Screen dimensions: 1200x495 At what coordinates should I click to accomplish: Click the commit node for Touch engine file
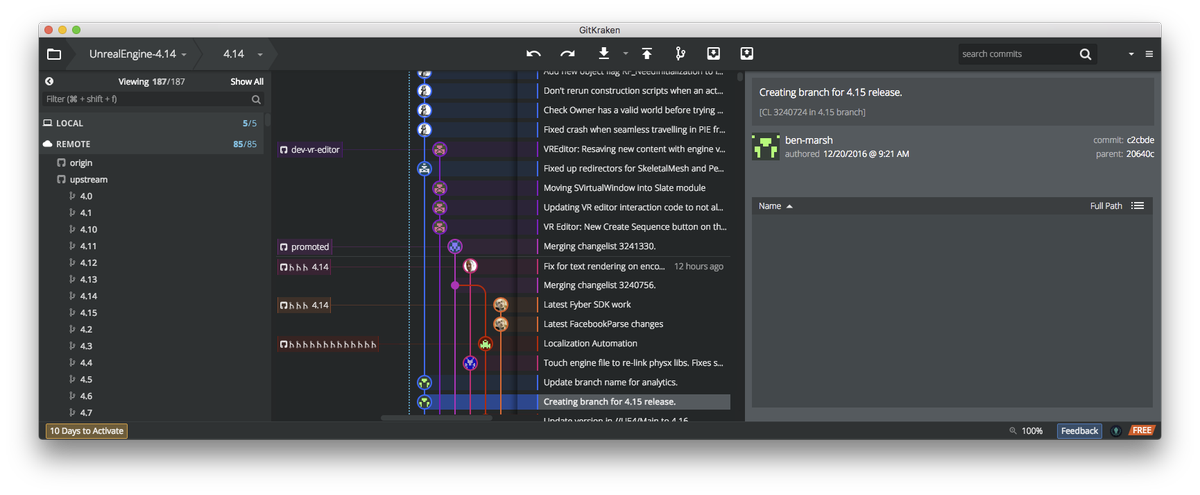[470, 363]
